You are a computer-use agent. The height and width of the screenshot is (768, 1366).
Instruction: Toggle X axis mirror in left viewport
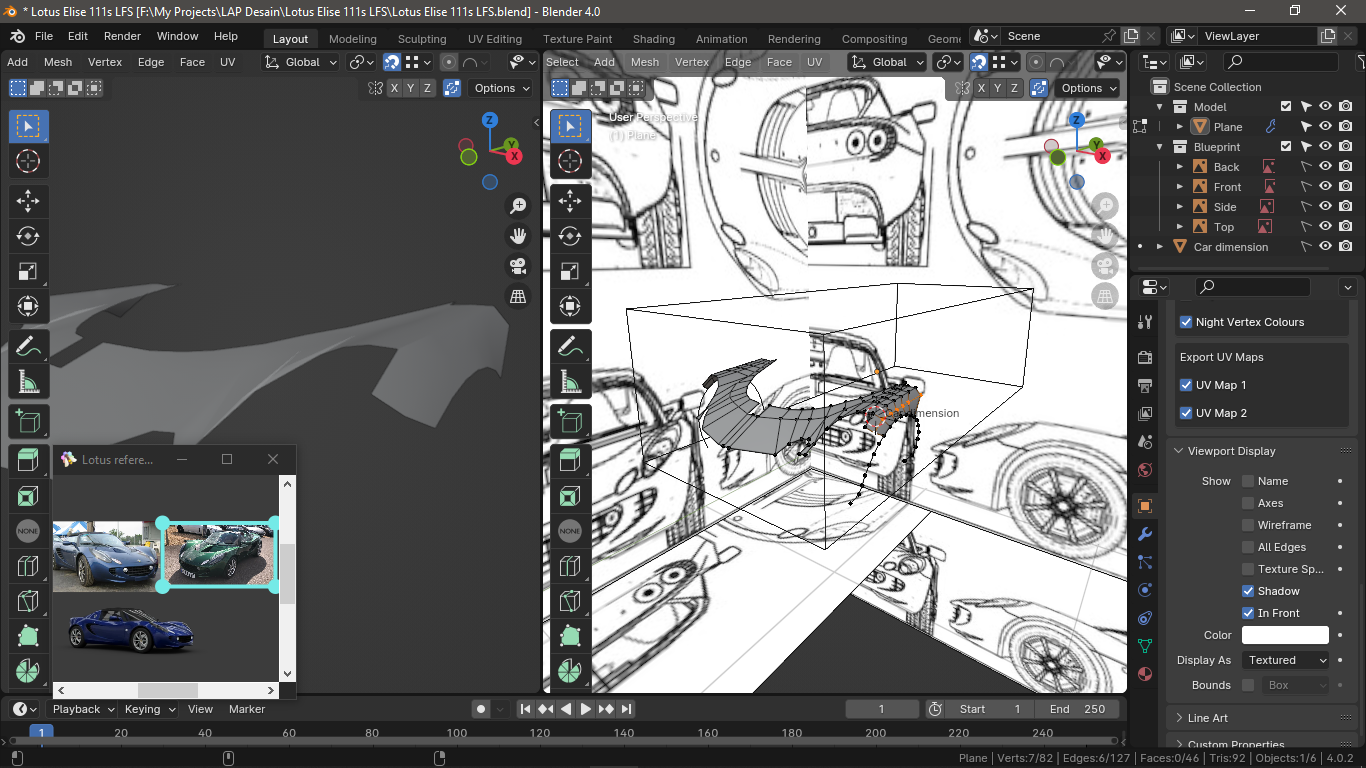point(394,88)
